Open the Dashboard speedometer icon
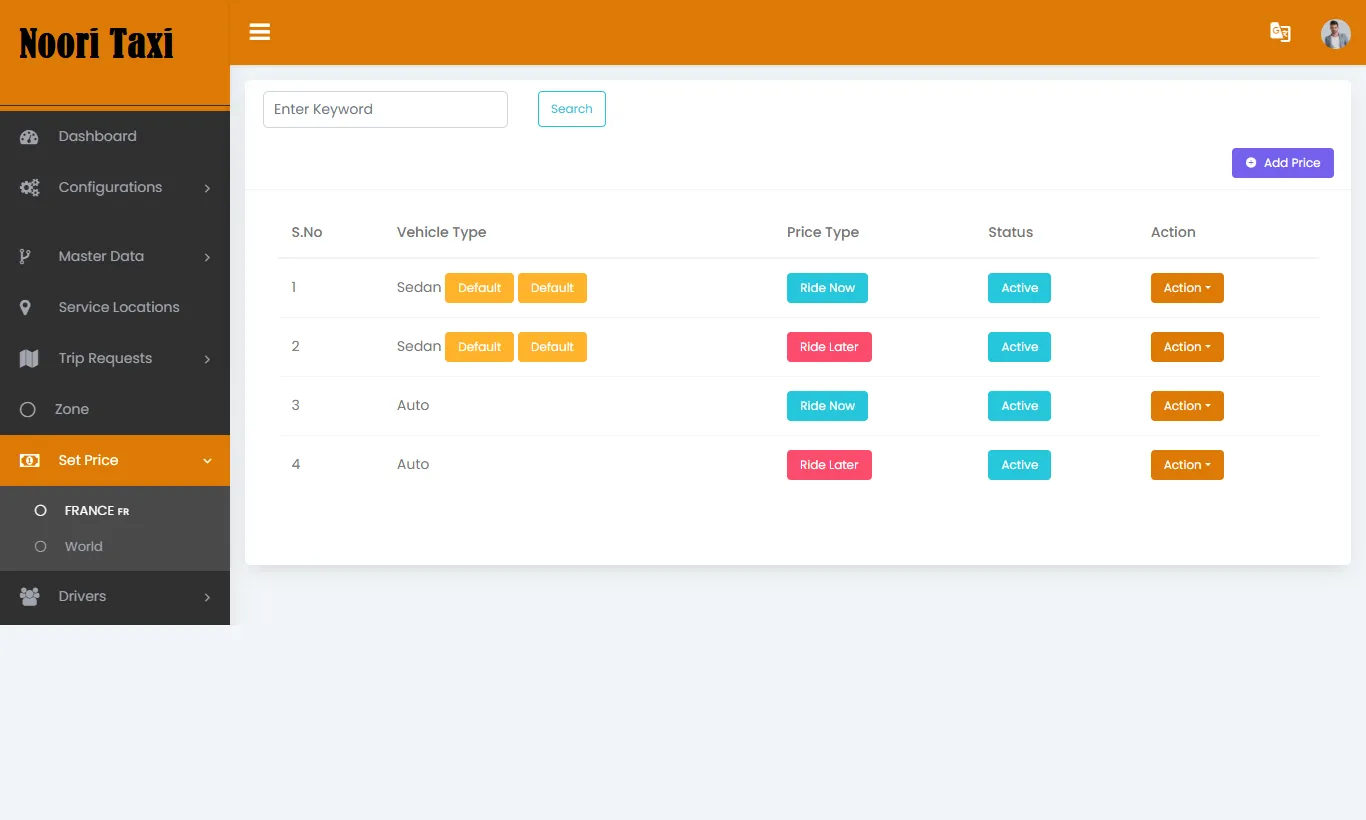The height and width of the screenshot is (820, 1366). click(29, 136)
